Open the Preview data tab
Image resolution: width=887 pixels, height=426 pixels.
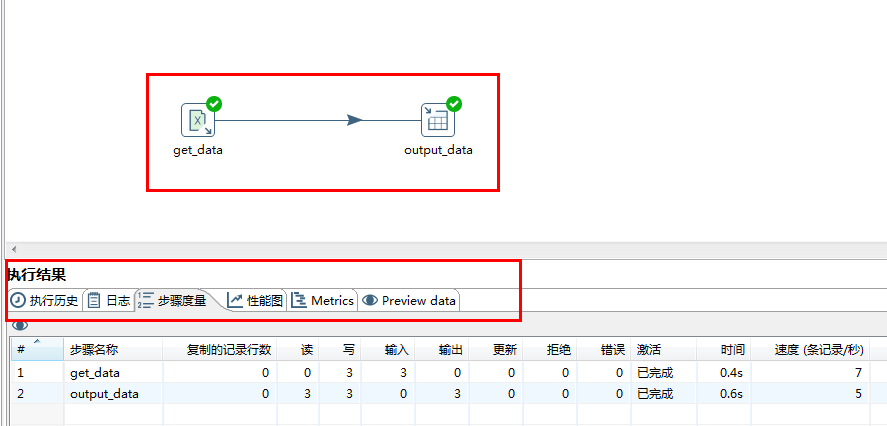pyautogui.click(x=410, y=300)
